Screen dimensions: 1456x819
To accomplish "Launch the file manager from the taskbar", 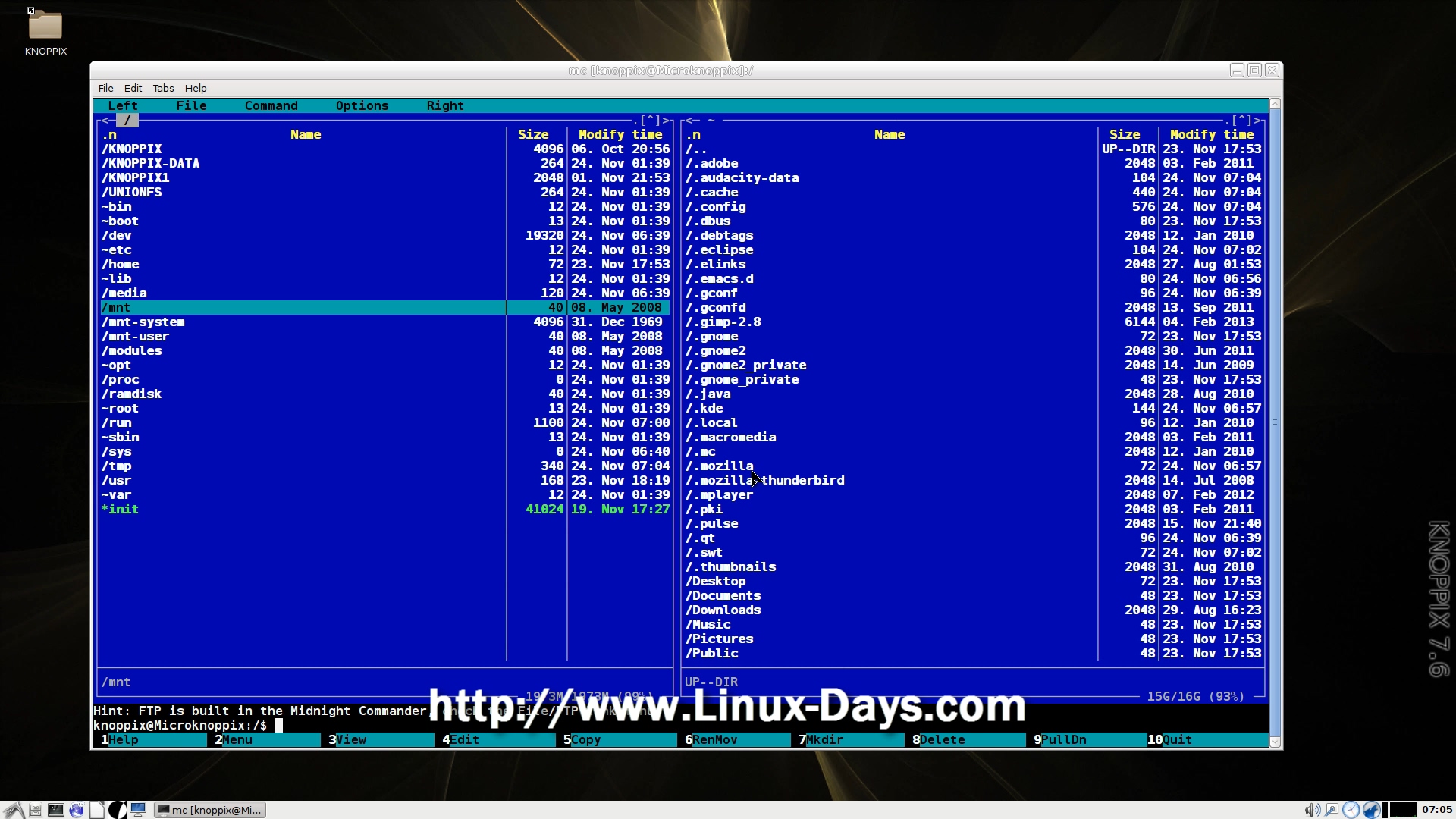I will point(36,810).
